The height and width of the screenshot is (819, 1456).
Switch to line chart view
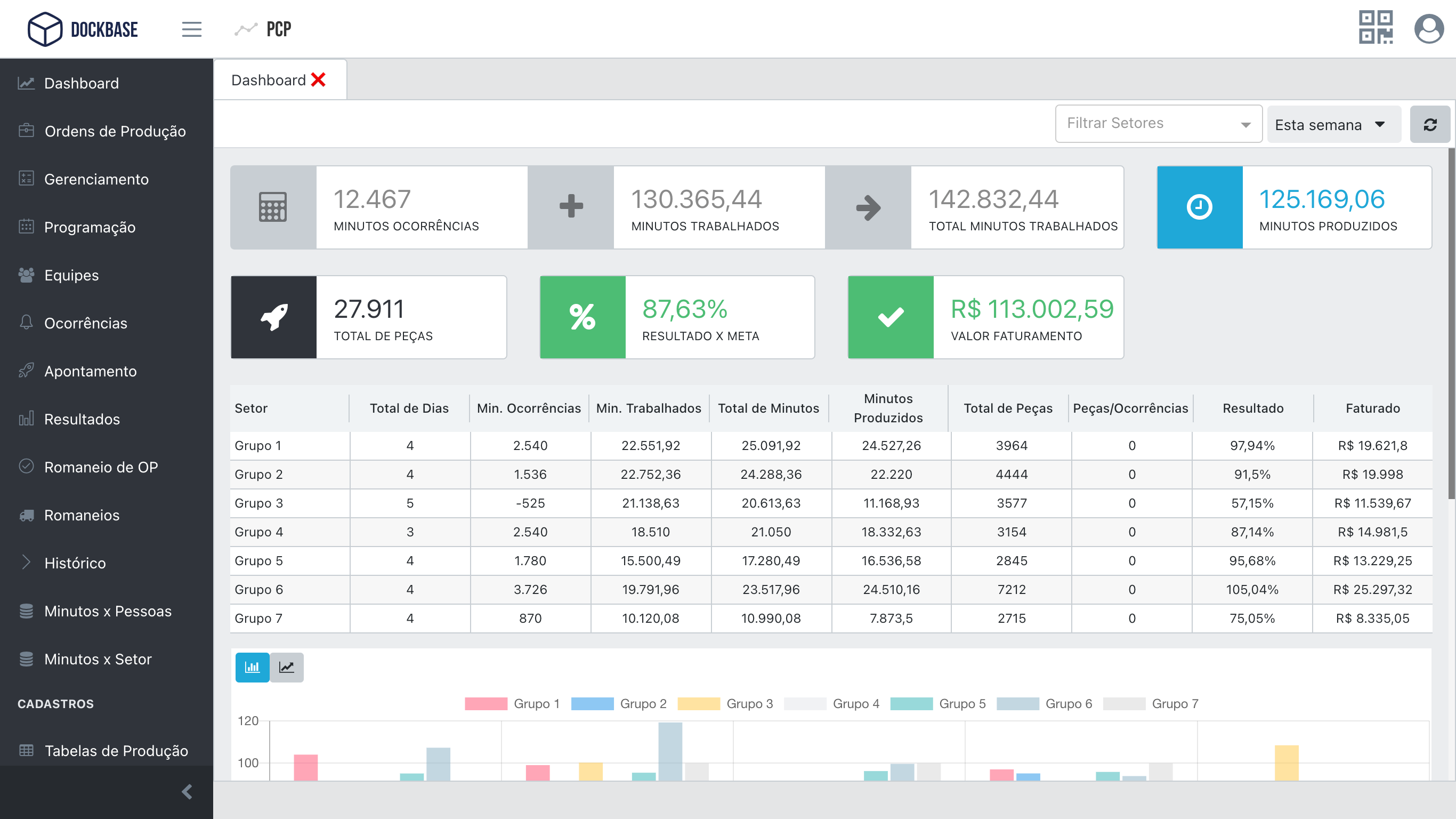[287, 668]
